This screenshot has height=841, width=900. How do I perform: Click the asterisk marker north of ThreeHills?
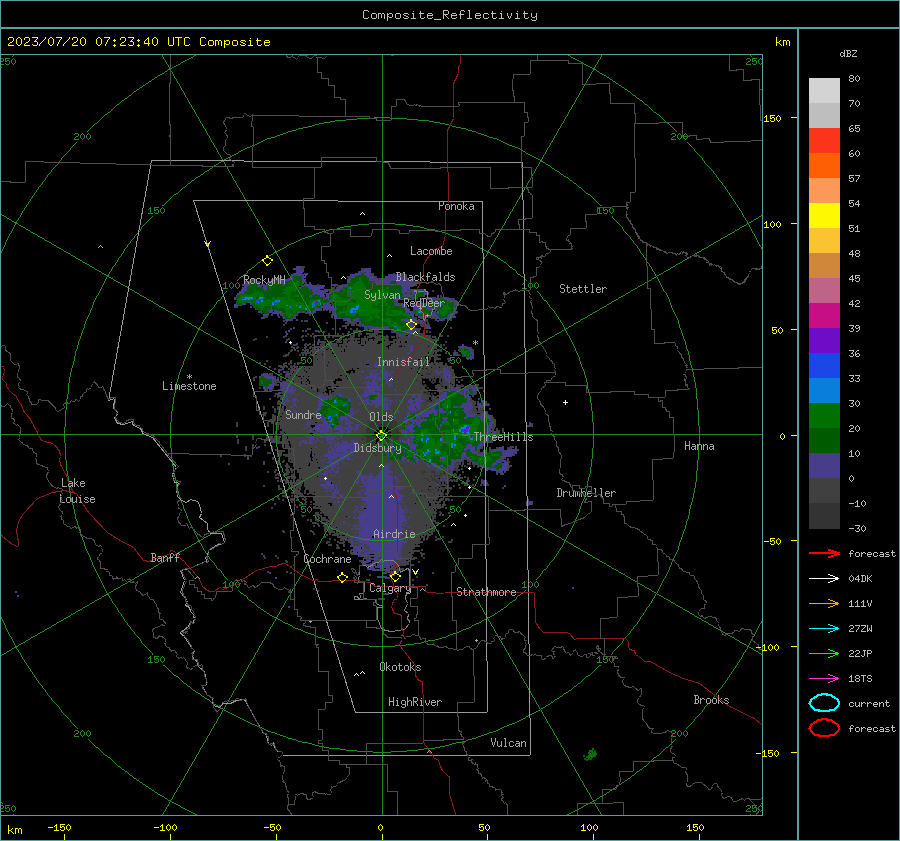pyautogui.click(x=475, y=343)
